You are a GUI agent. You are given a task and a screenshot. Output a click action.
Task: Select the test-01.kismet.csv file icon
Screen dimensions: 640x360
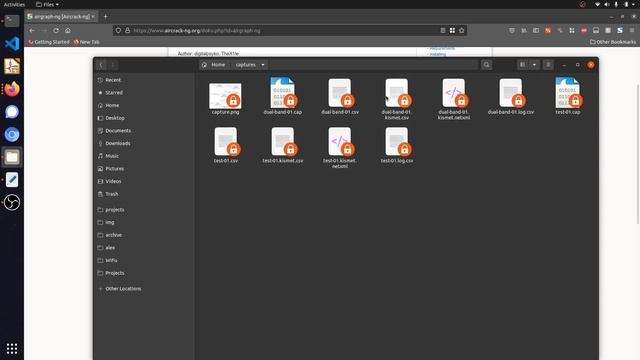pyautogui.click(x=282, y=141)
